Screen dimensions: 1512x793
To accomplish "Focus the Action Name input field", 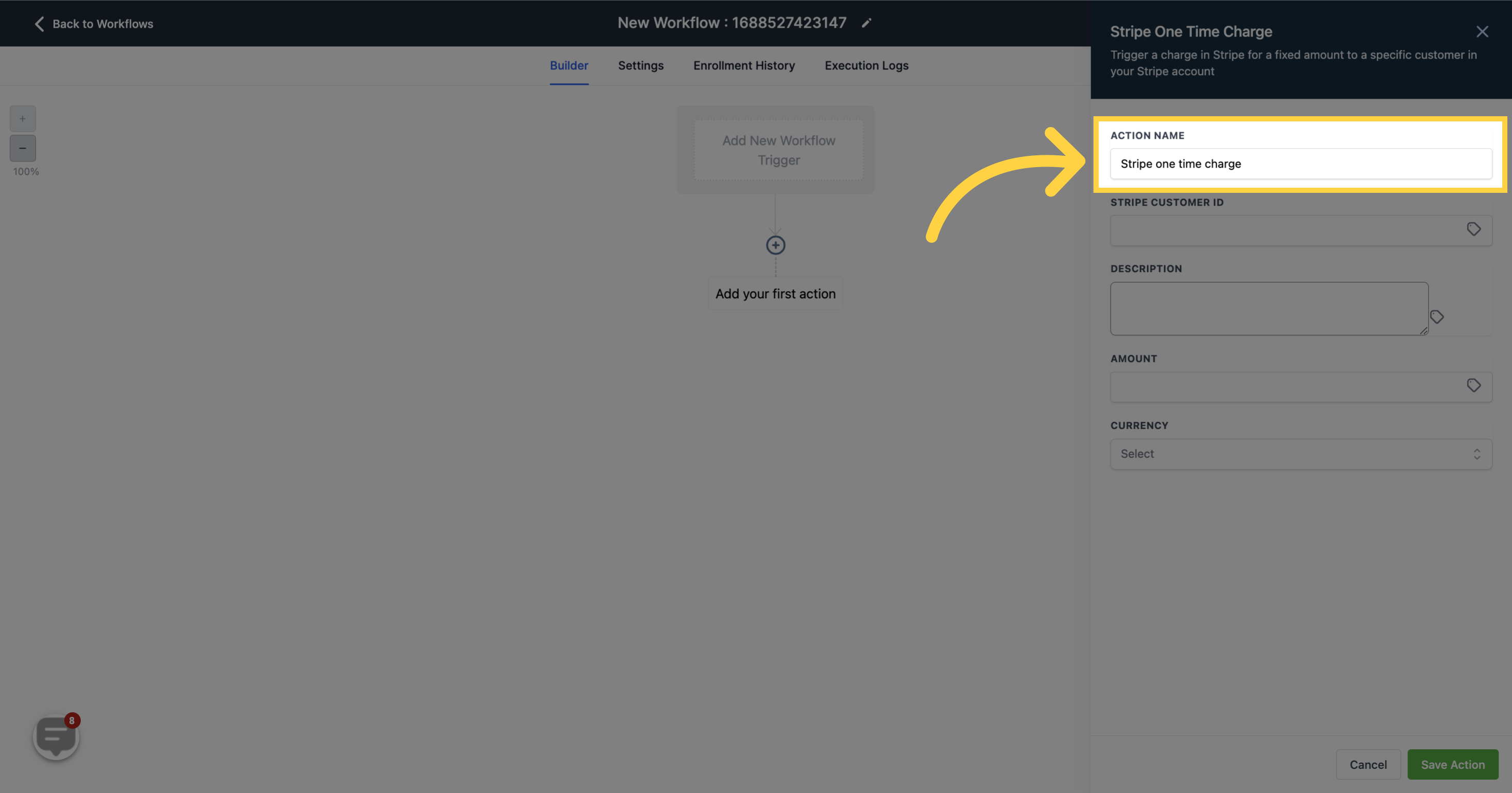I will [x=1301, y=164].
